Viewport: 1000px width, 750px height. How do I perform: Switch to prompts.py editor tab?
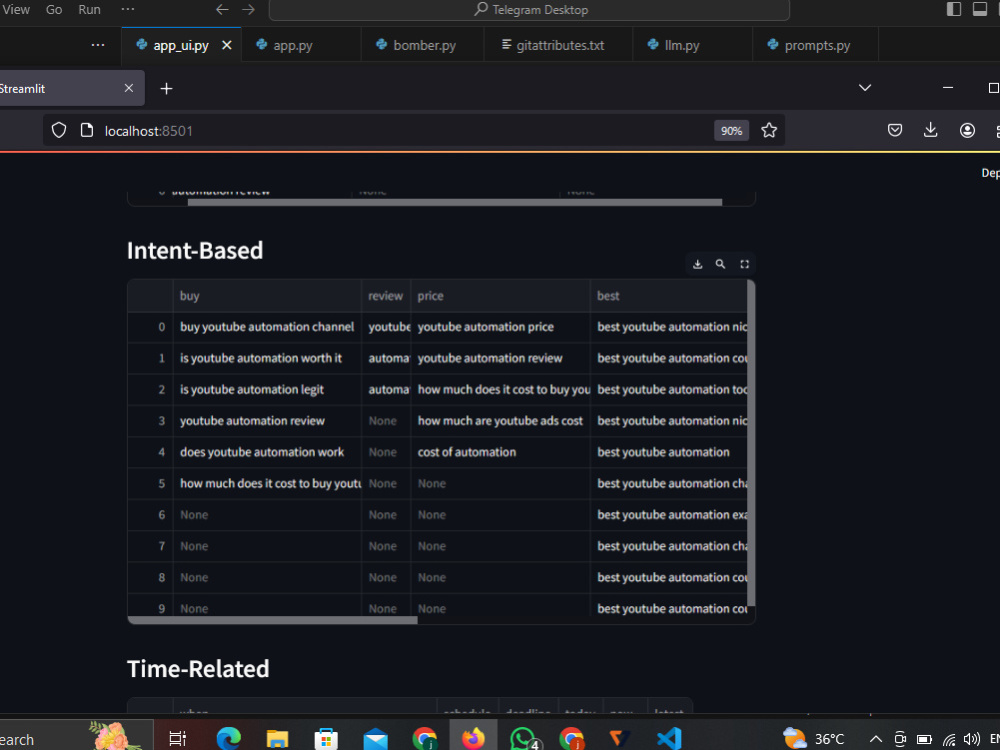click(817, 45)
